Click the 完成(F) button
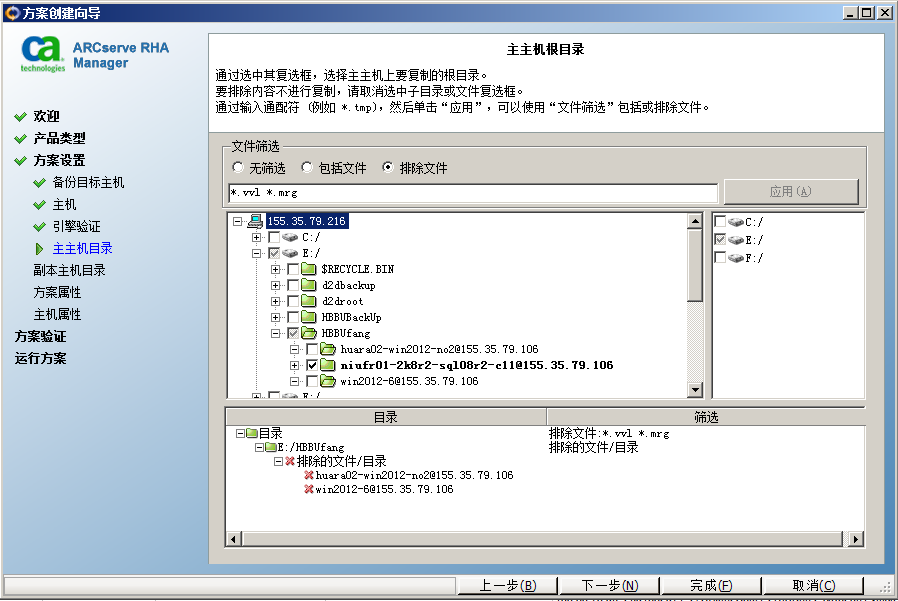This screenshot has height=601, width=898. click(711, 586)
